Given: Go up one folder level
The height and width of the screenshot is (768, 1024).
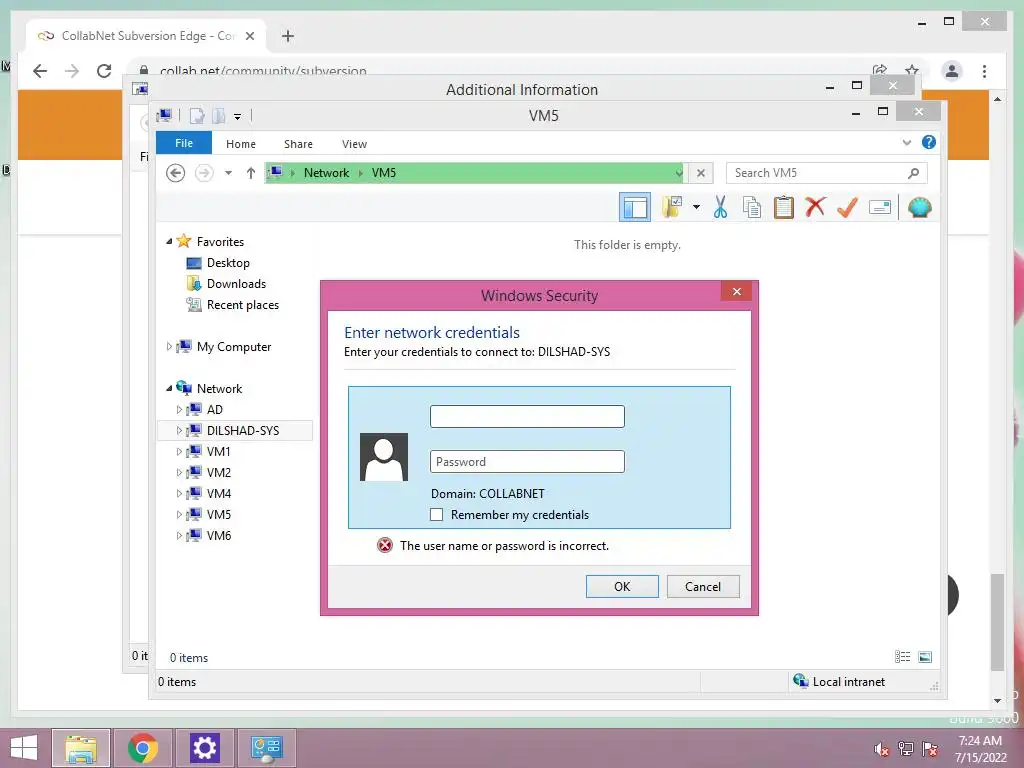Looking at the screenshot, I should (x=251, y=173).
